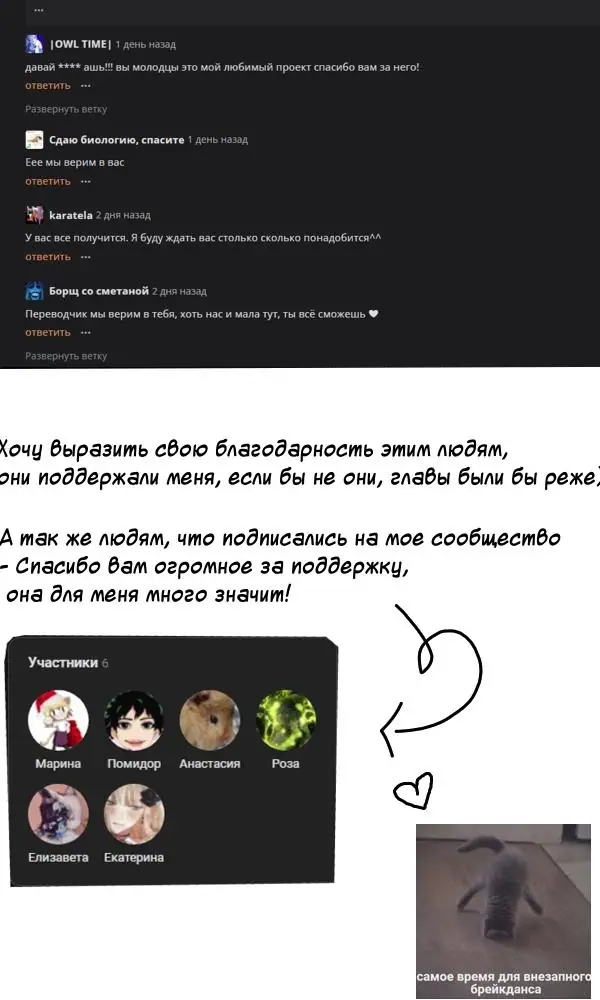Click the Сдаю биологию commenter avatar
This screenshot has width=600, height=1000.
[x=34, y=140]
